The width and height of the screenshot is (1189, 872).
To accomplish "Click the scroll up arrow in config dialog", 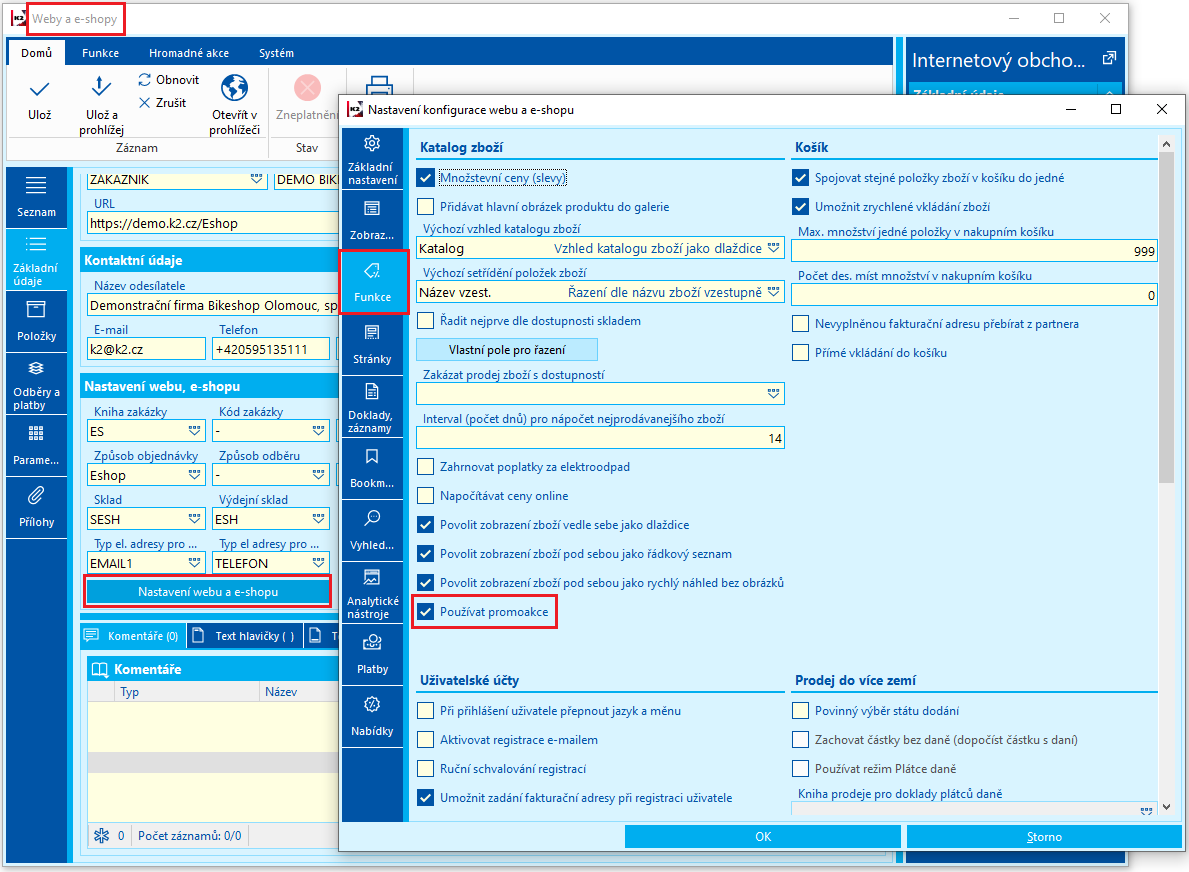I will (1166, 144).
